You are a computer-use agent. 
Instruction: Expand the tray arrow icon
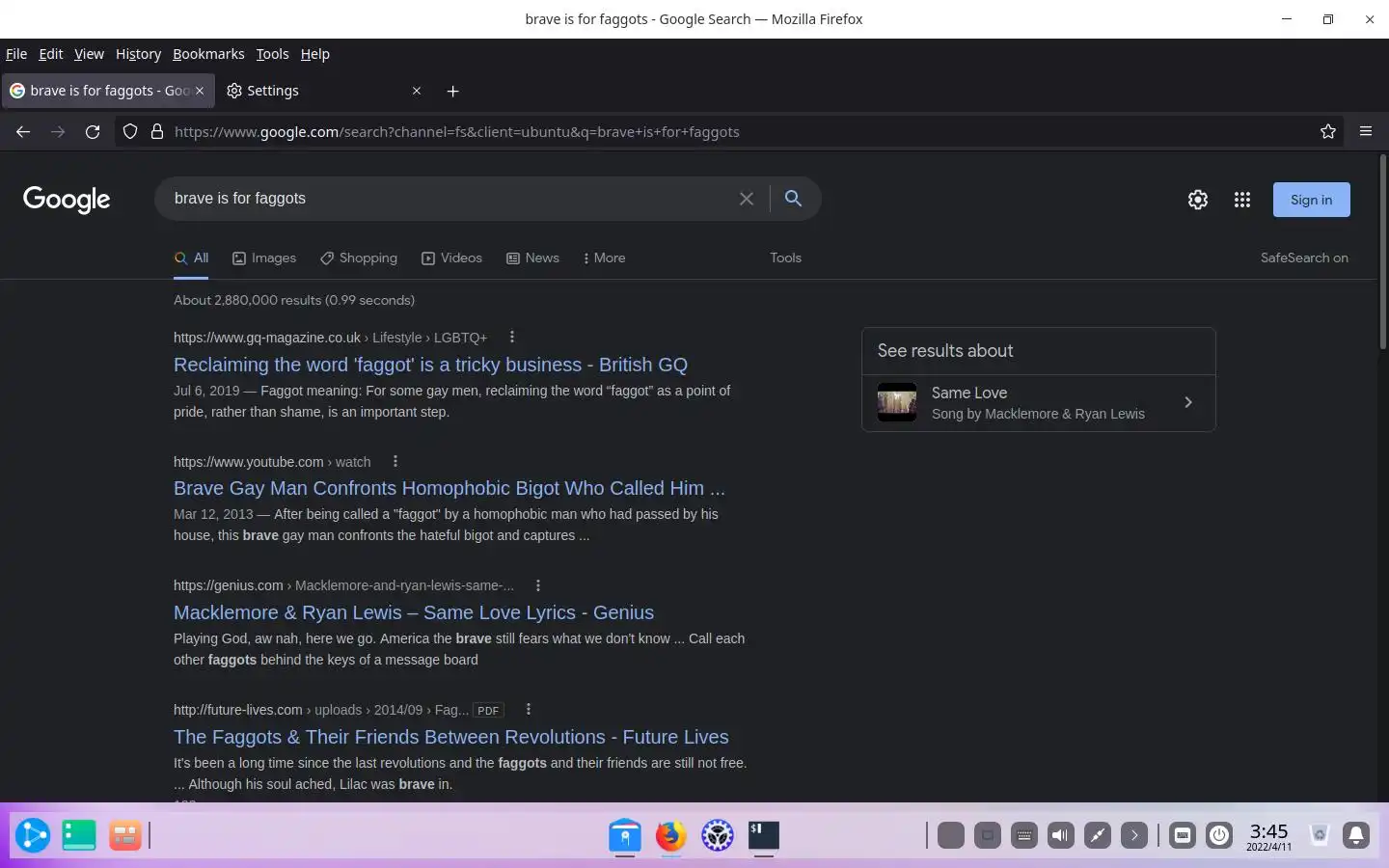1134,835
